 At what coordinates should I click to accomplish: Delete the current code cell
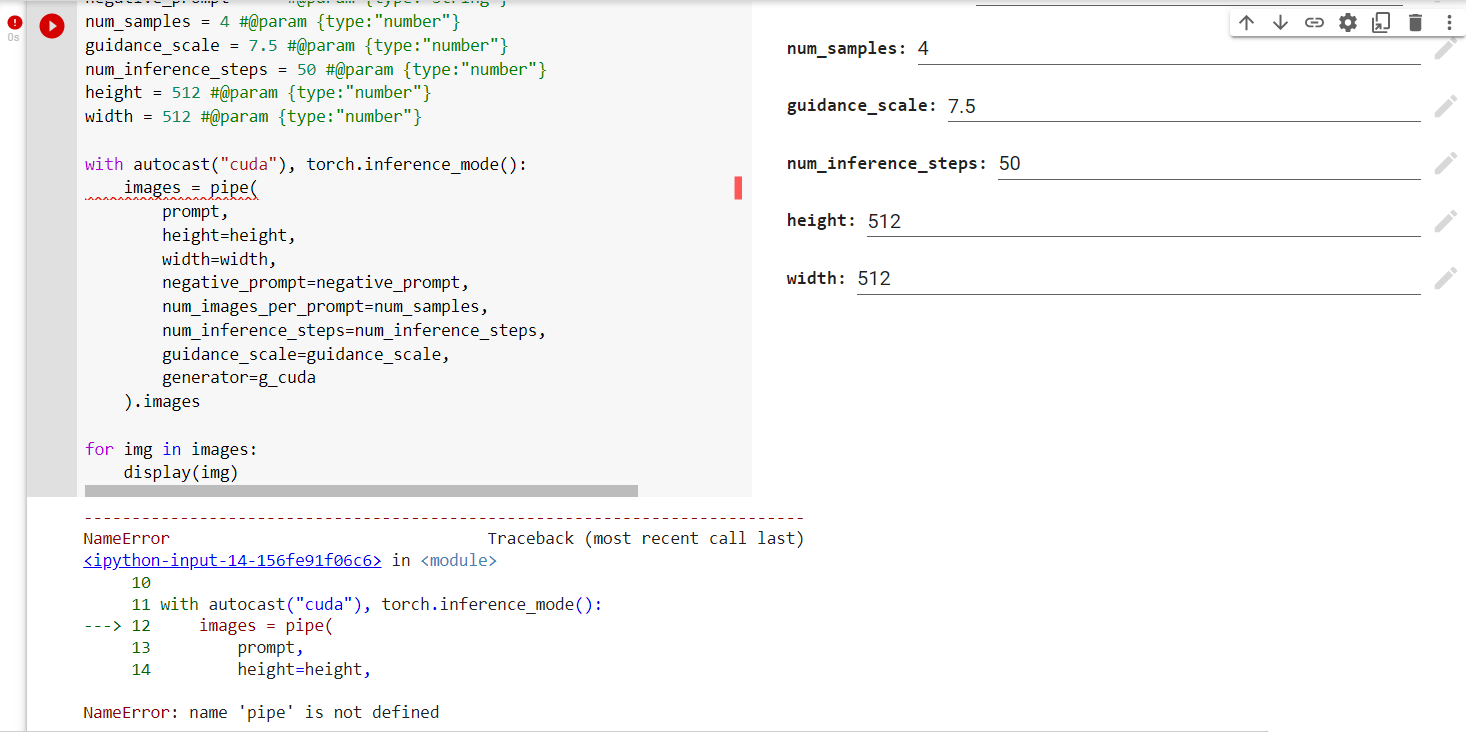click(x=1415, y=21)
